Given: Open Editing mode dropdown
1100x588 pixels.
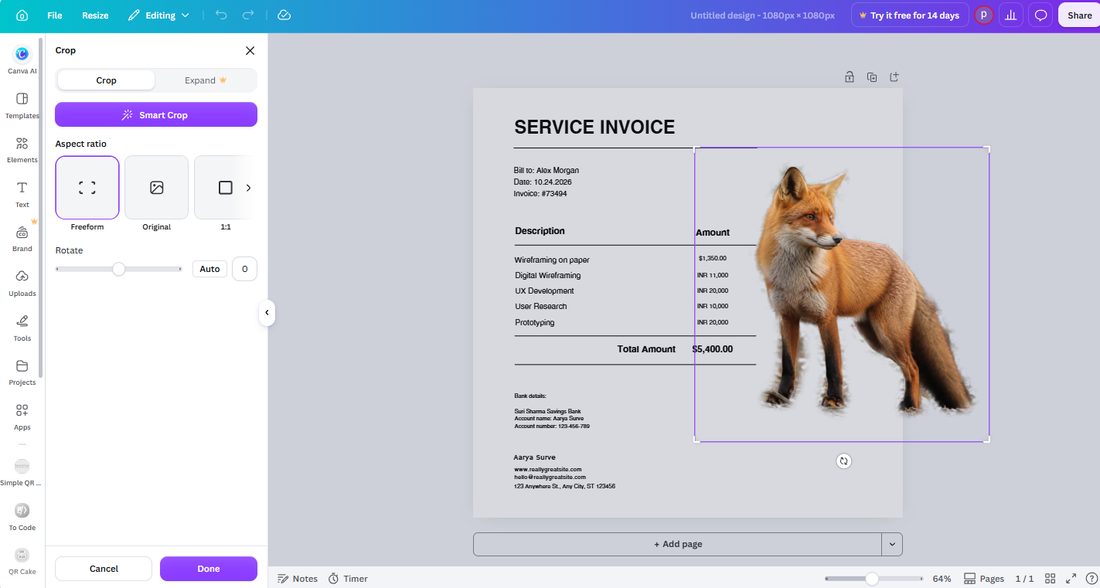Looking at the screenshot, I should pos(159,15).
